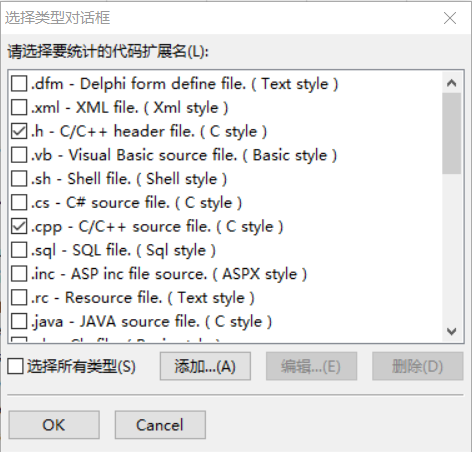Check the .java JAVA source file box

tap(19, 321)
